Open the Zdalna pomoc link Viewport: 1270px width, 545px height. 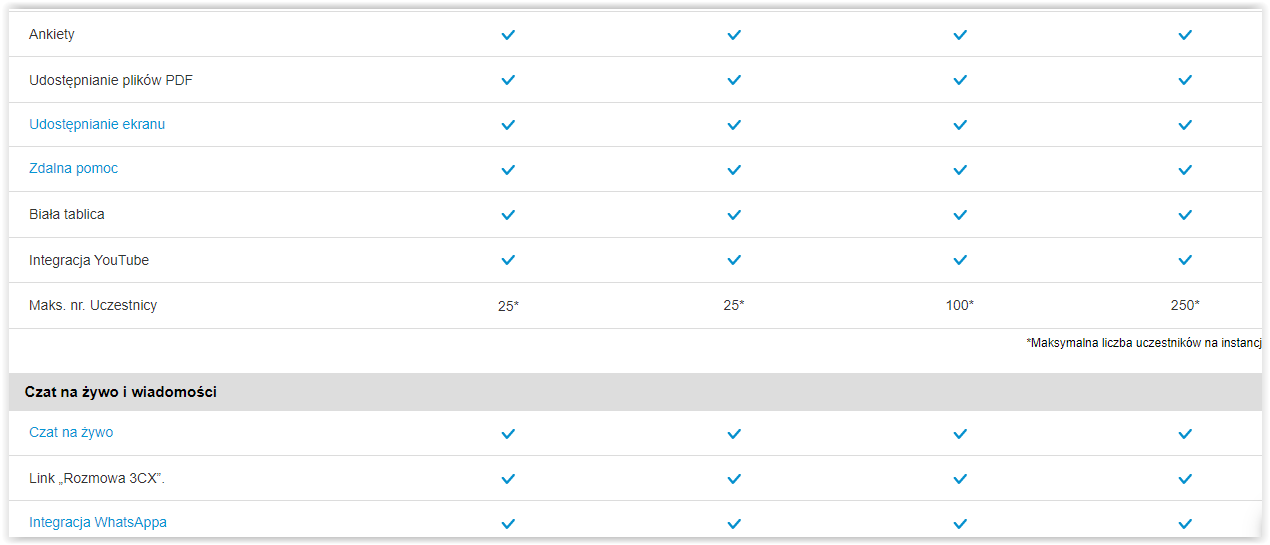73,168
